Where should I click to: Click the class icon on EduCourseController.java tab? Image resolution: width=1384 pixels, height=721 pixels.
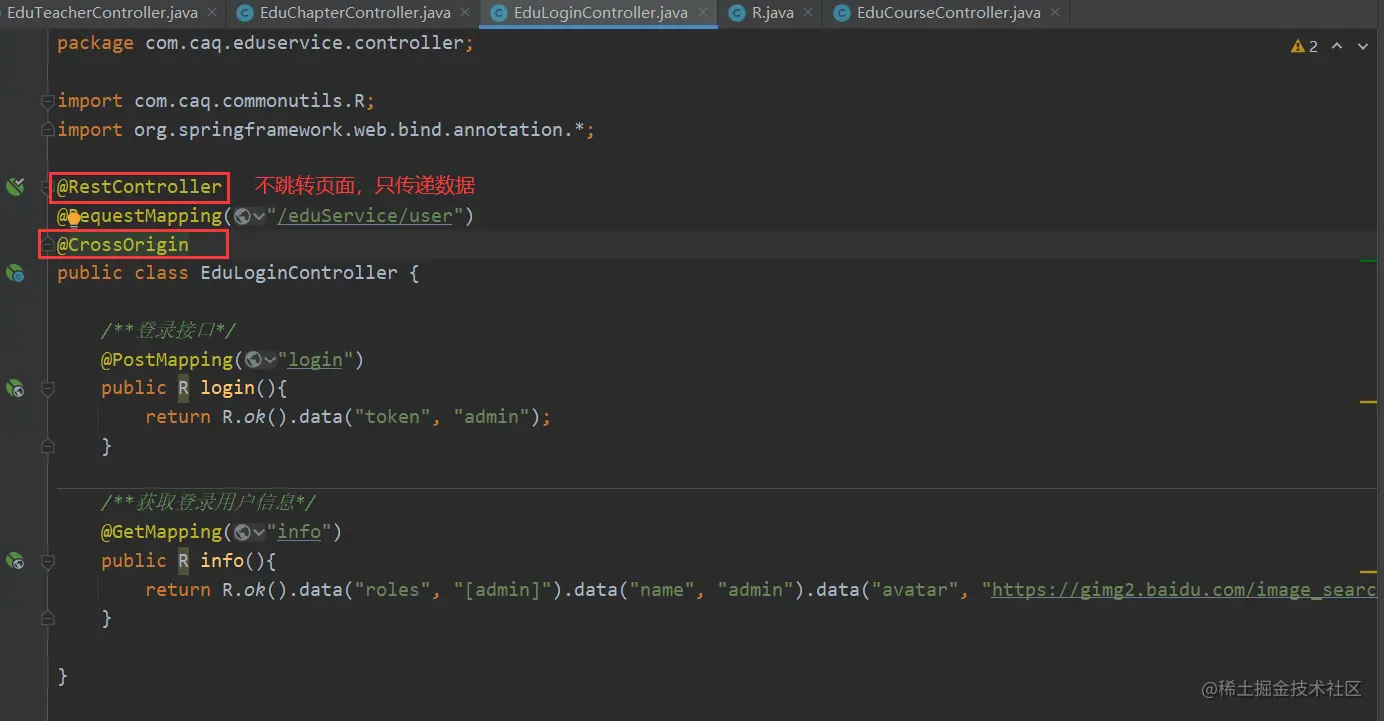click(x=842, y=13)
